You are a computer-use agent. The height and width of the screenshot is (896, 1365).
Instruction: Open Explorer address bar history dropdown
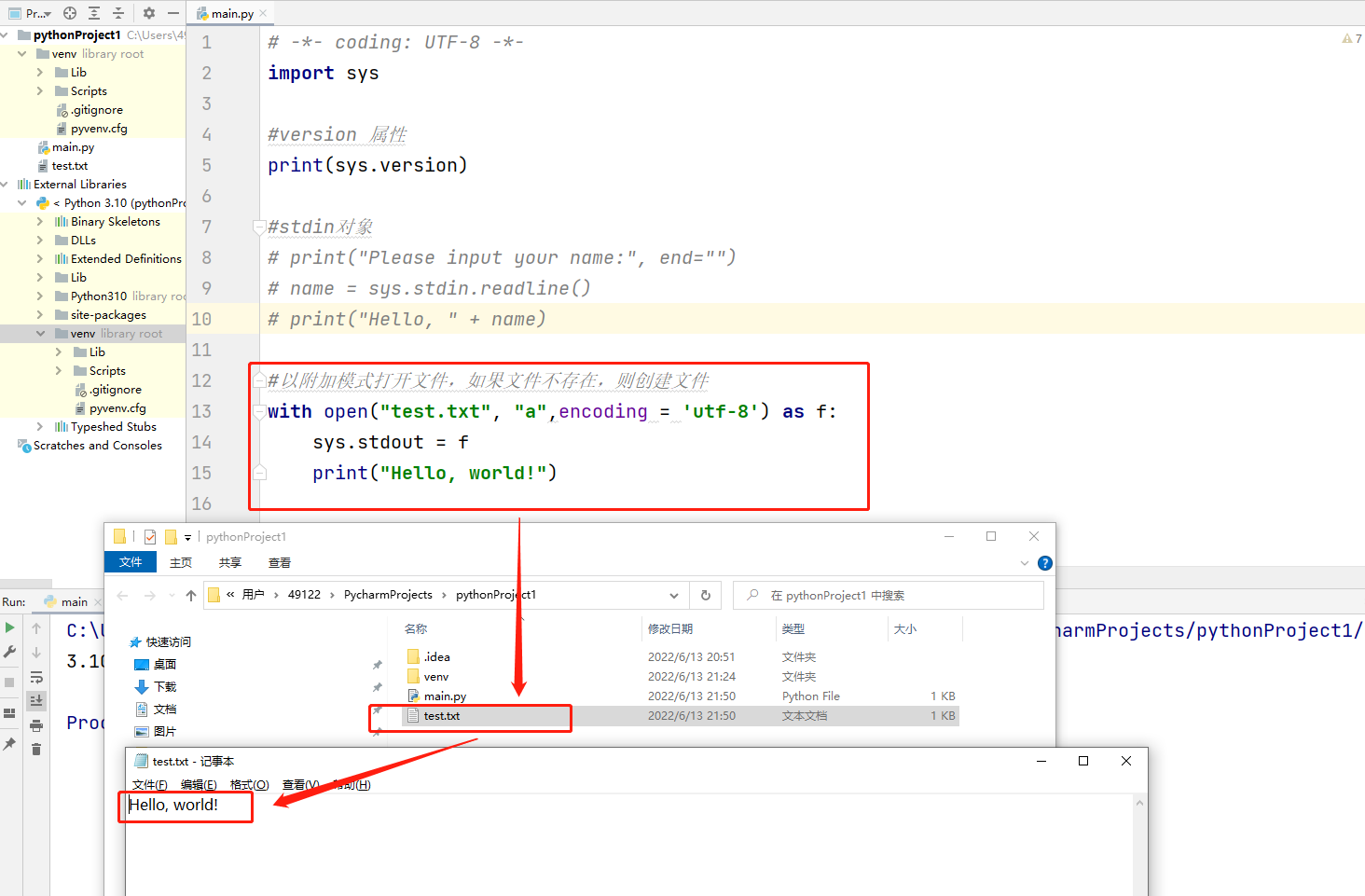pos(674,595)
